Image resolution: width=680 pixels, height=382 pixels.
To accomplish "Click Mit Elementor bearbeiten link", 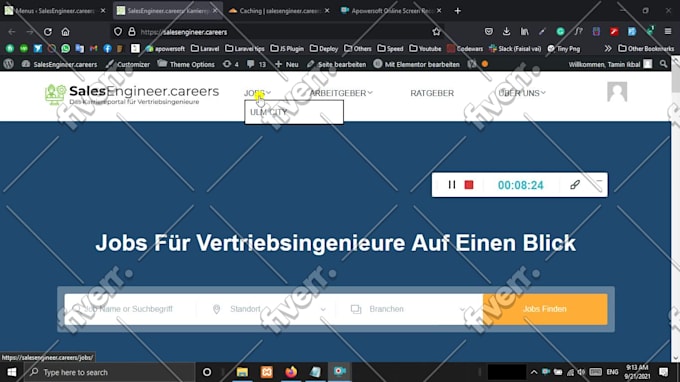I will pos(416,64).
